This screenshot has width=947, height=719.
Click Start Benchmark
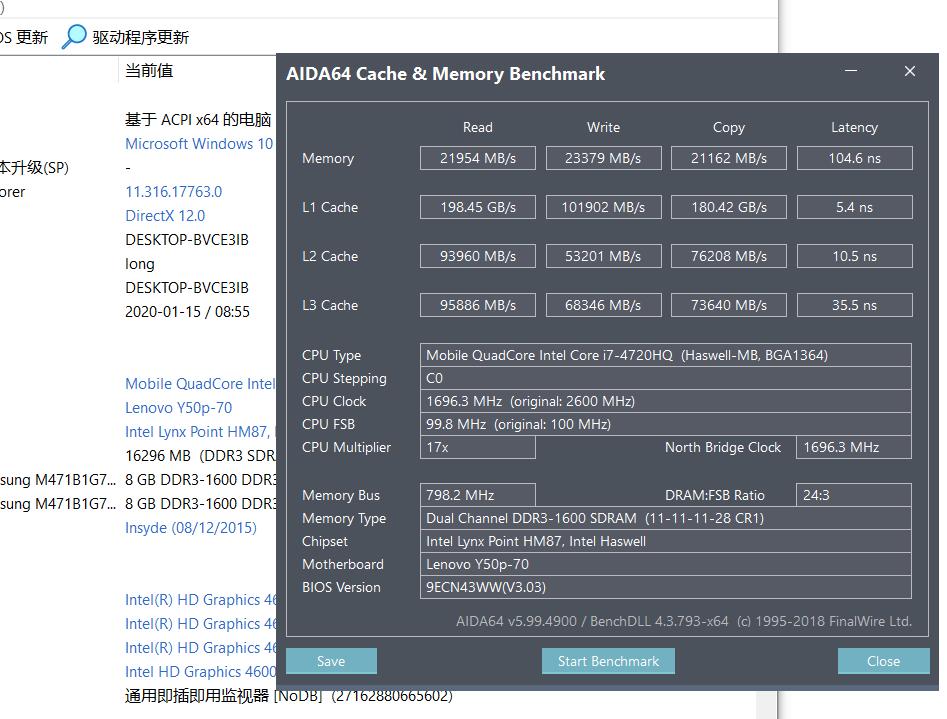608,661
